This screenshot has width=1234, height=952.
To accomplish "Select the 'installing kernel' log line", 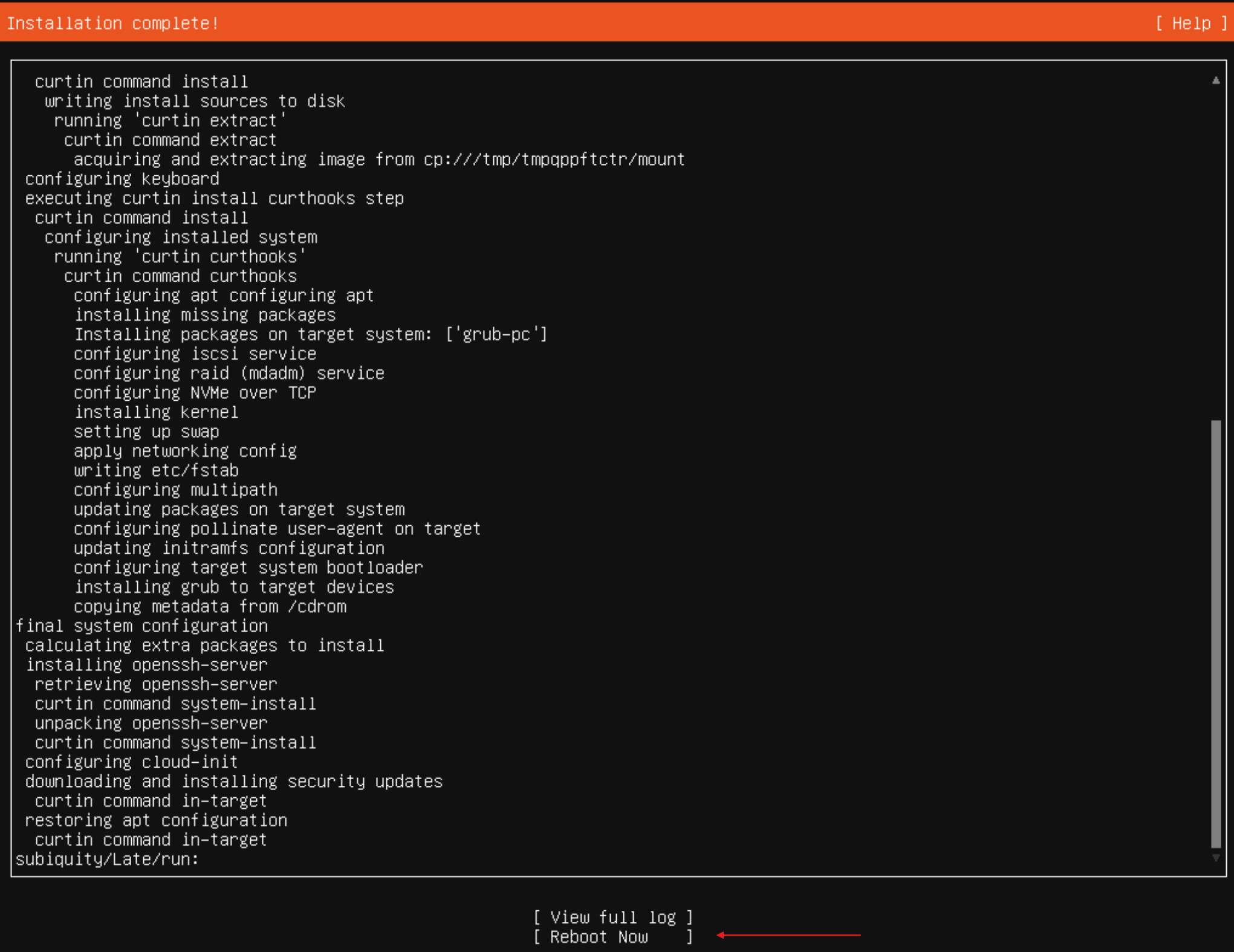I will pos(155,412).
